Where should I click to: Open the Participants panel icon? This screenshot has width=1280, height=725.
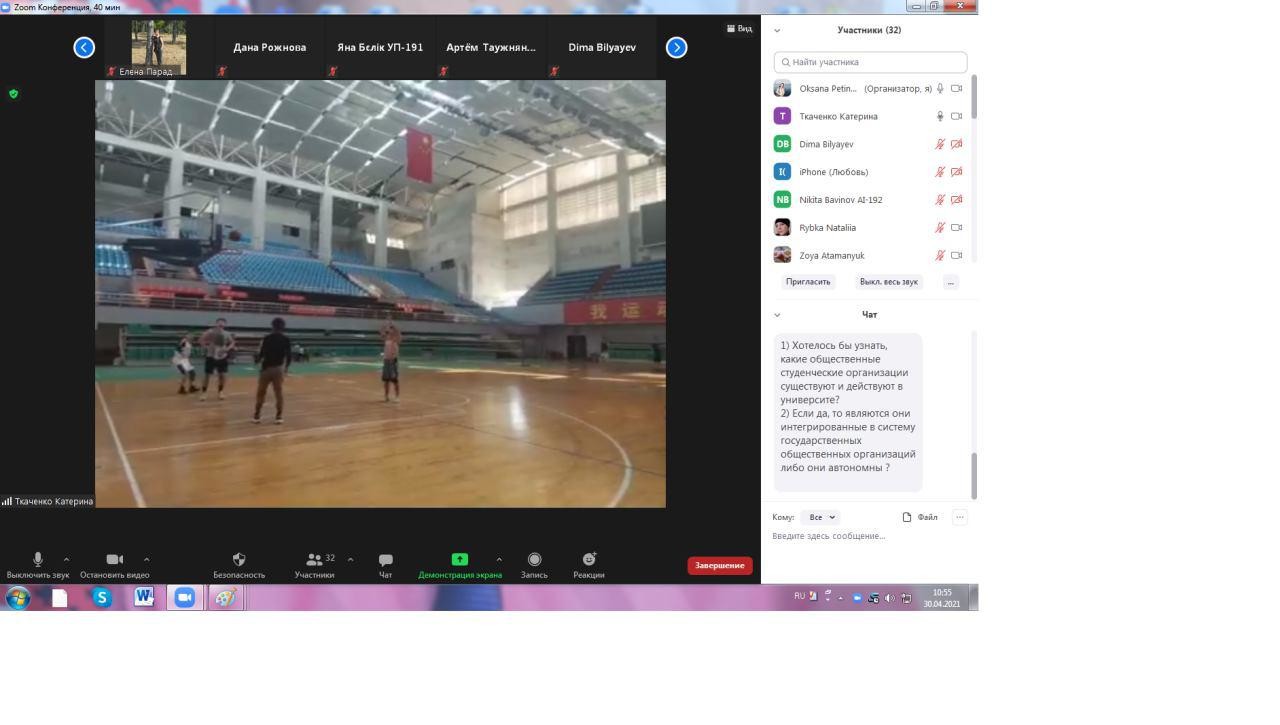[x=315, y=560]
